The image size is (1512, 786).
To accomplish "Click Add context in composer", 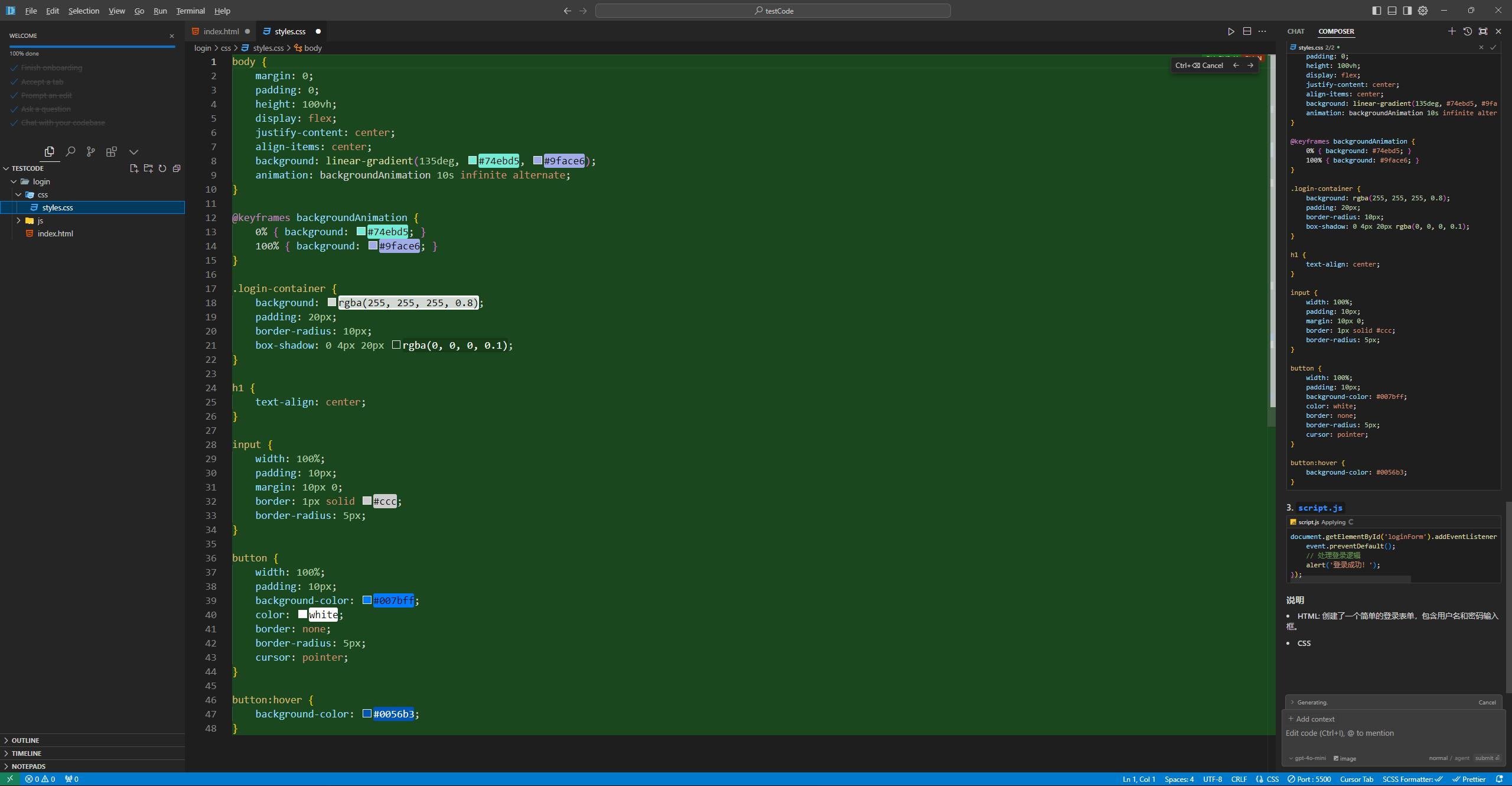I will coord(1311,719).
